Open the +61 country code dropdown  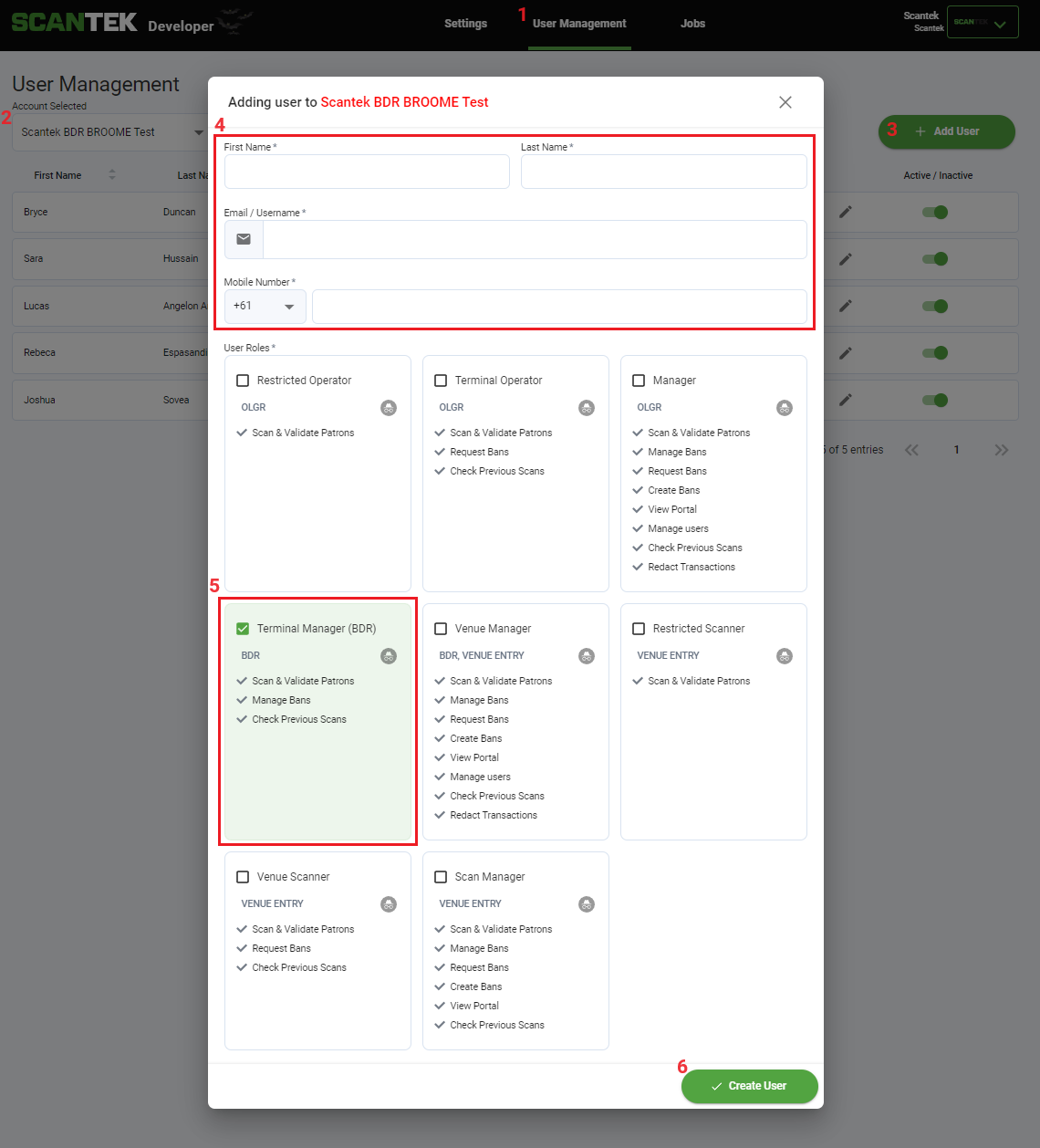pyautogui.click(x=265, y=307)
